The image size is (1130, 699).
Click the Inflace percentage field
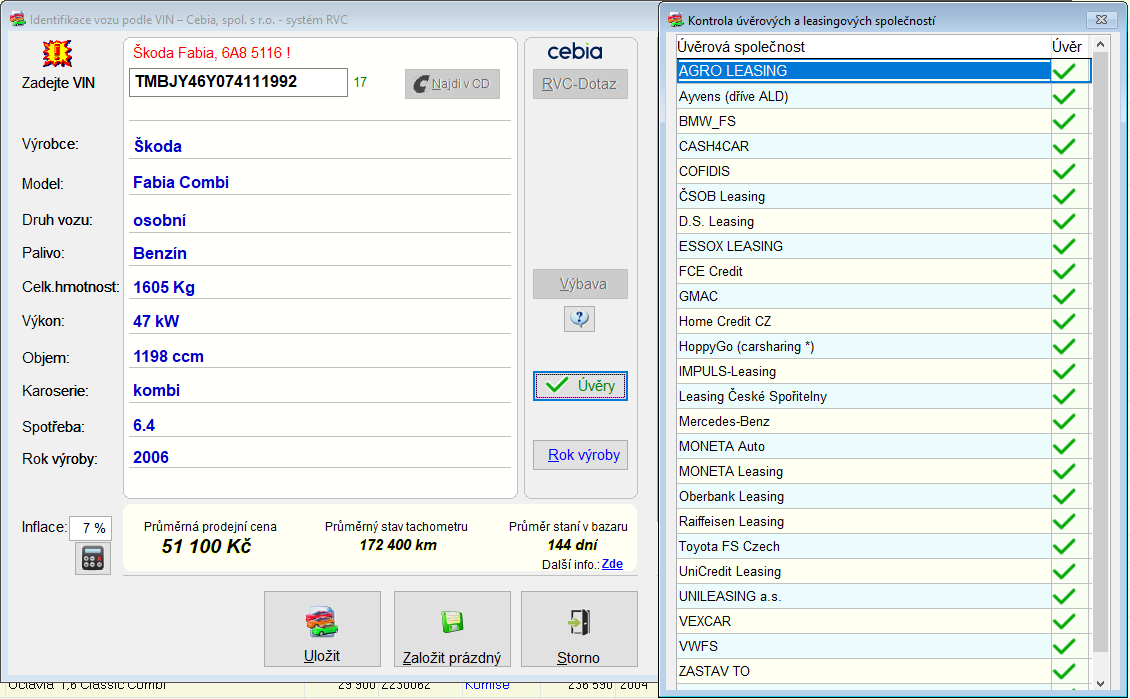[x=90, y=528]
